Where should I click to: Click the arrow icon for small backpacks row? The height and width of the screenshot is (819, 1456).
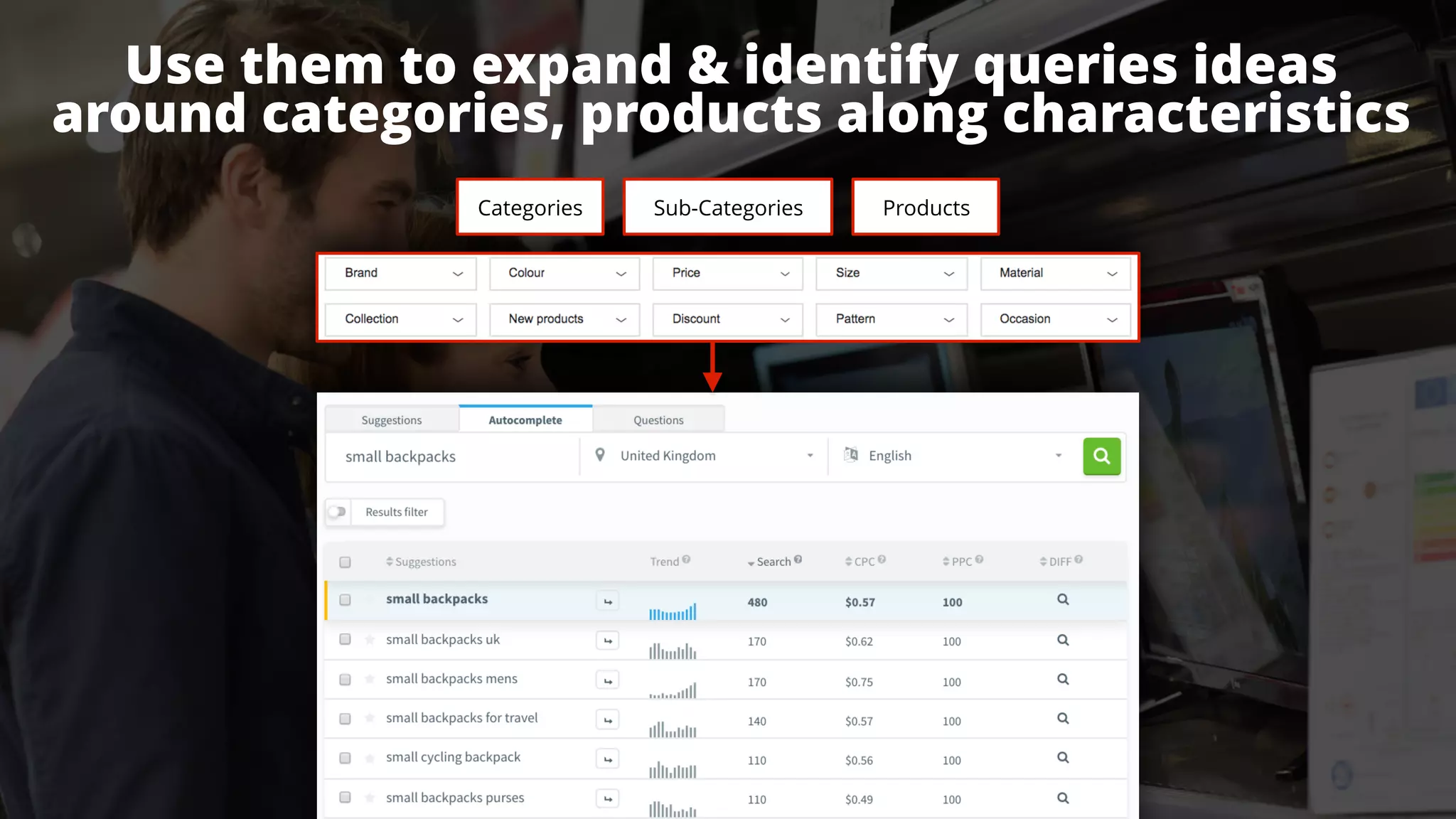point(608,601)
